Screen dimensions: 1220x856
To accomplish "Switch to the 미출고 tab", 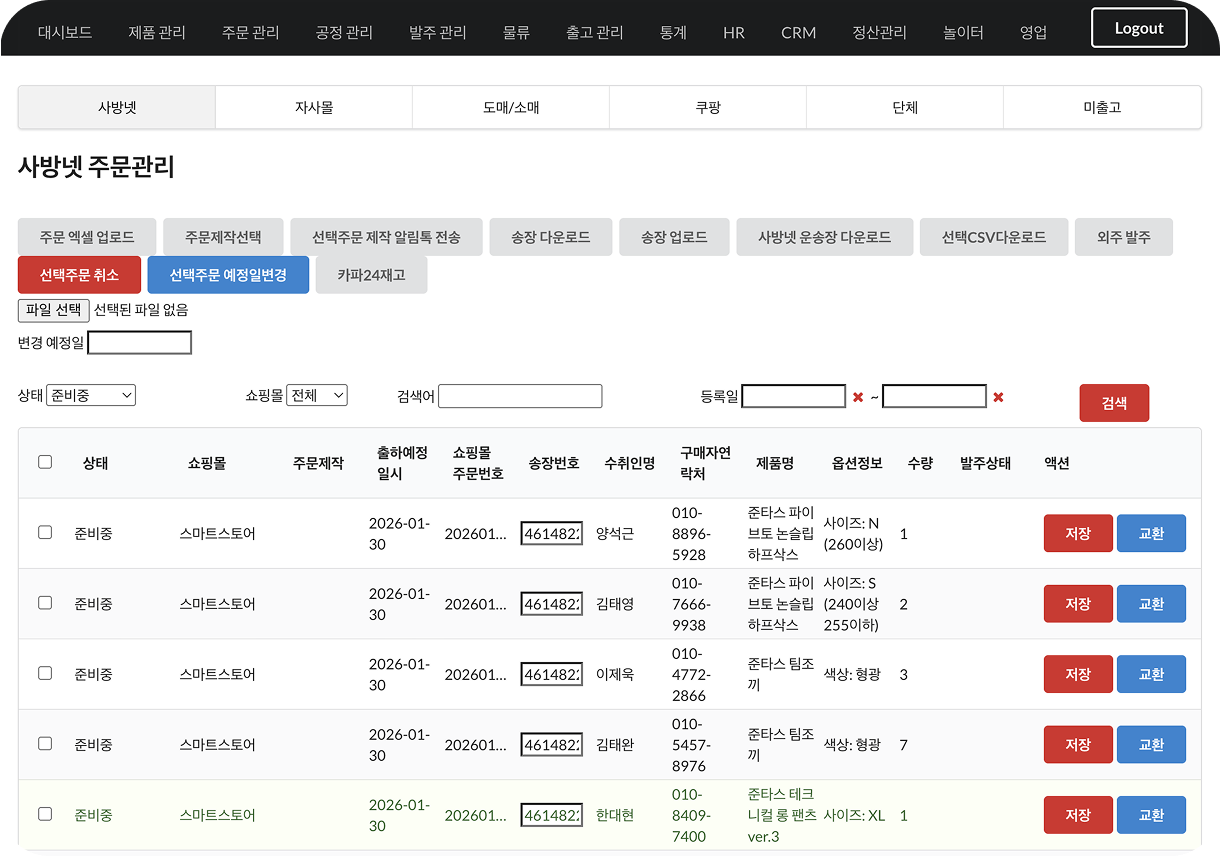I will pos(1102,107).
